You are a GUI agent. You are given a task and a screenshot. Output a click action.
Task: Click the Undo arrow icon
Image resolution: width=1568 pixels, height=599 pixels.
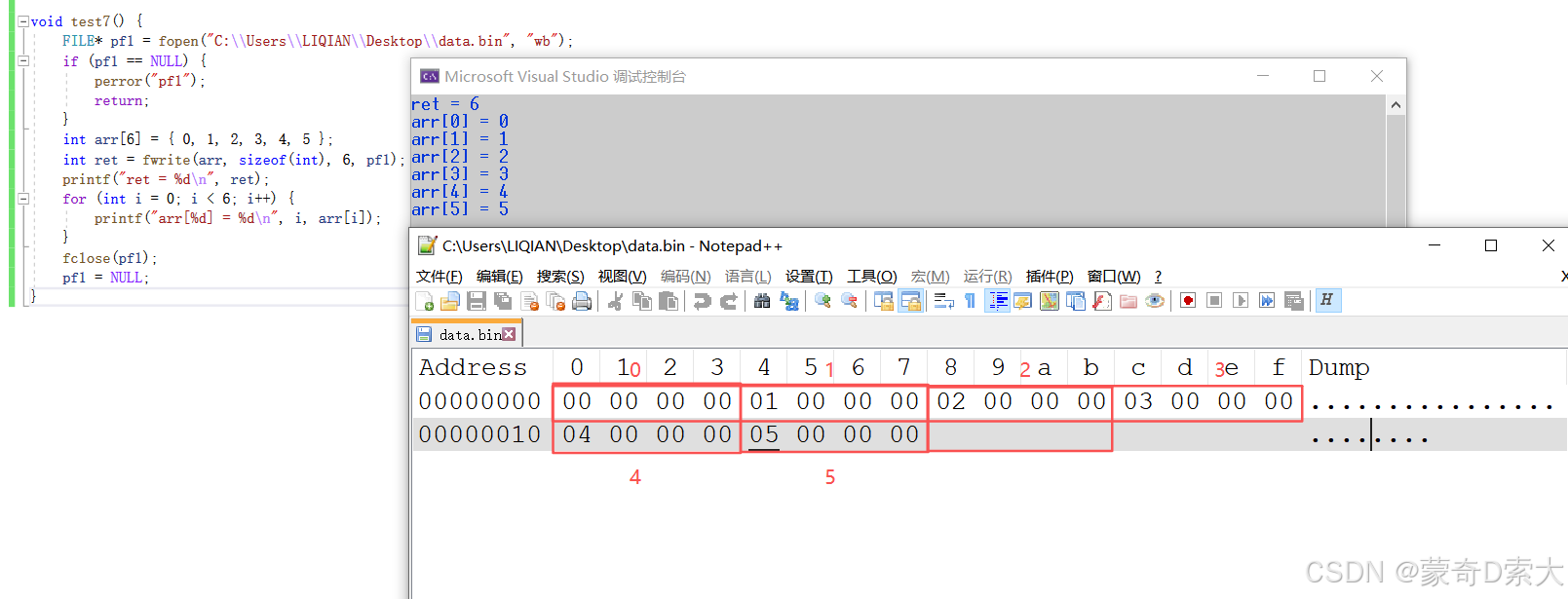pos(702,301)
